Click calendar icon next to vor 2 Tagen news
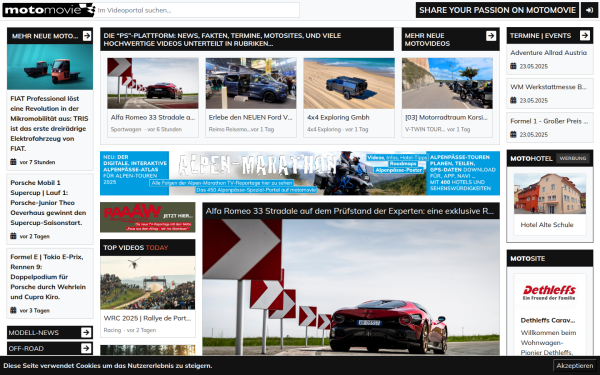 pos(13,236)
